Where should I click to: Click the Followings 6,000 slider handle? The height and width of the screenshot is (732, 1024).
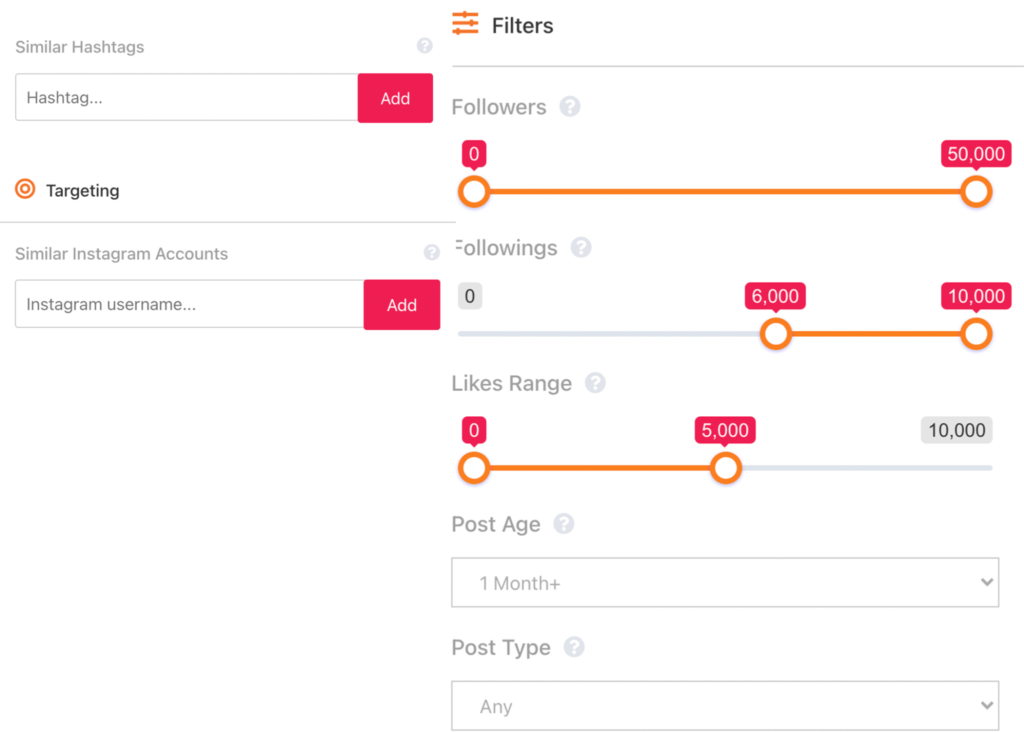(x=775, y=334)
